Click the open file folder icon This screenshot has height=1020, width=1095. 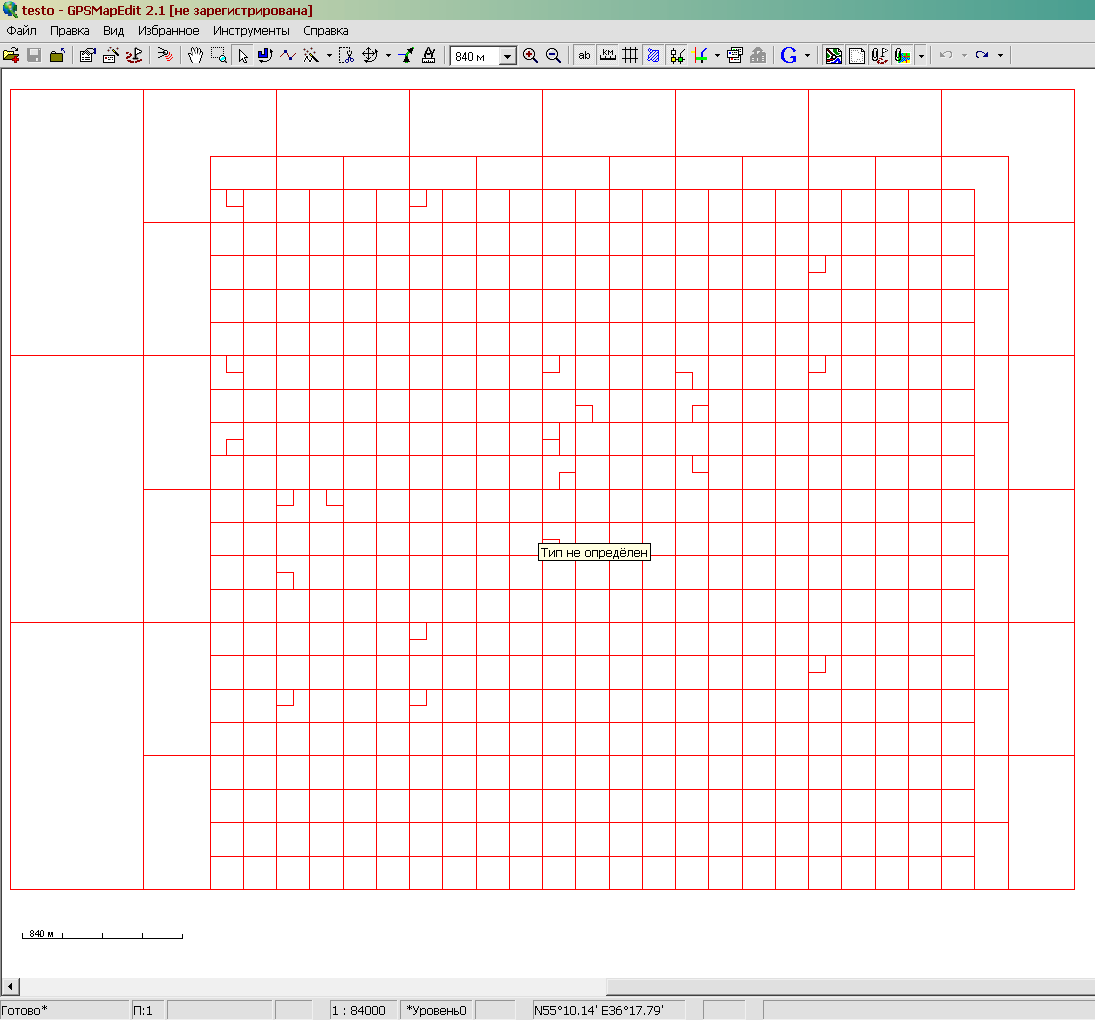[x=11, y=56]
